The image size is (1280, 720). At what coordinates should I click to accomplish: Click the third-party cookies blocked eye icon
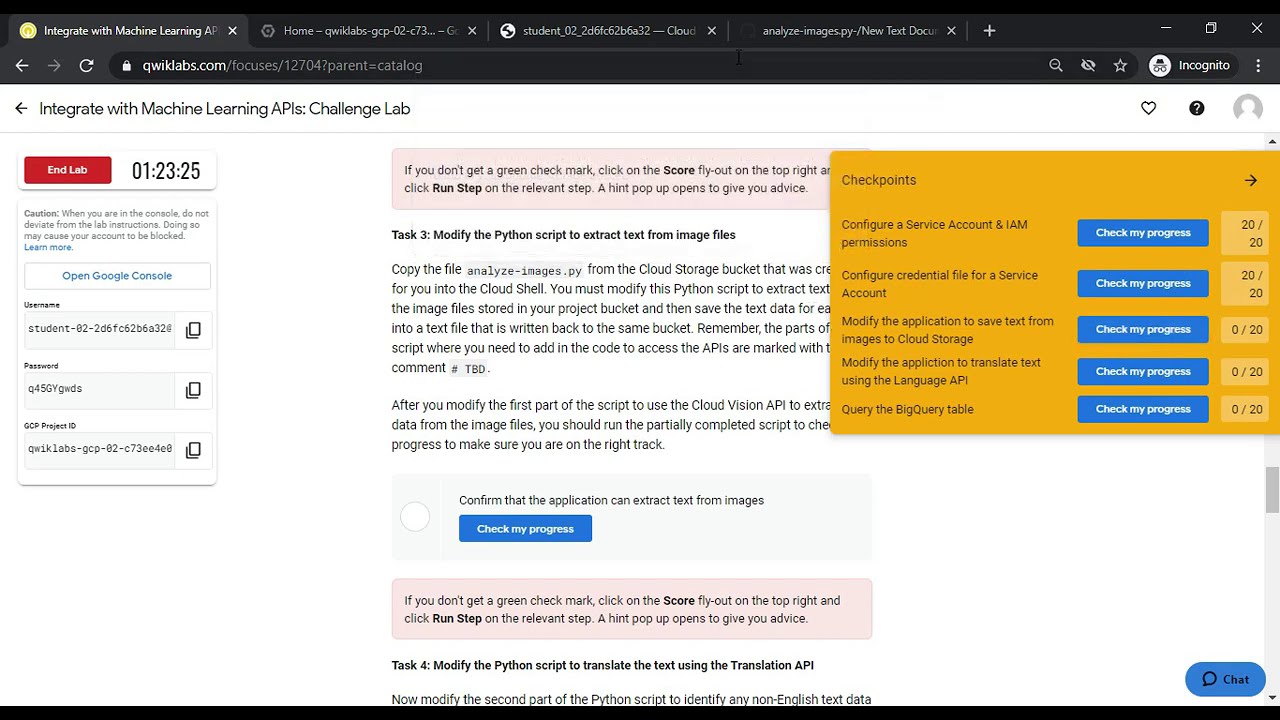1088,65
